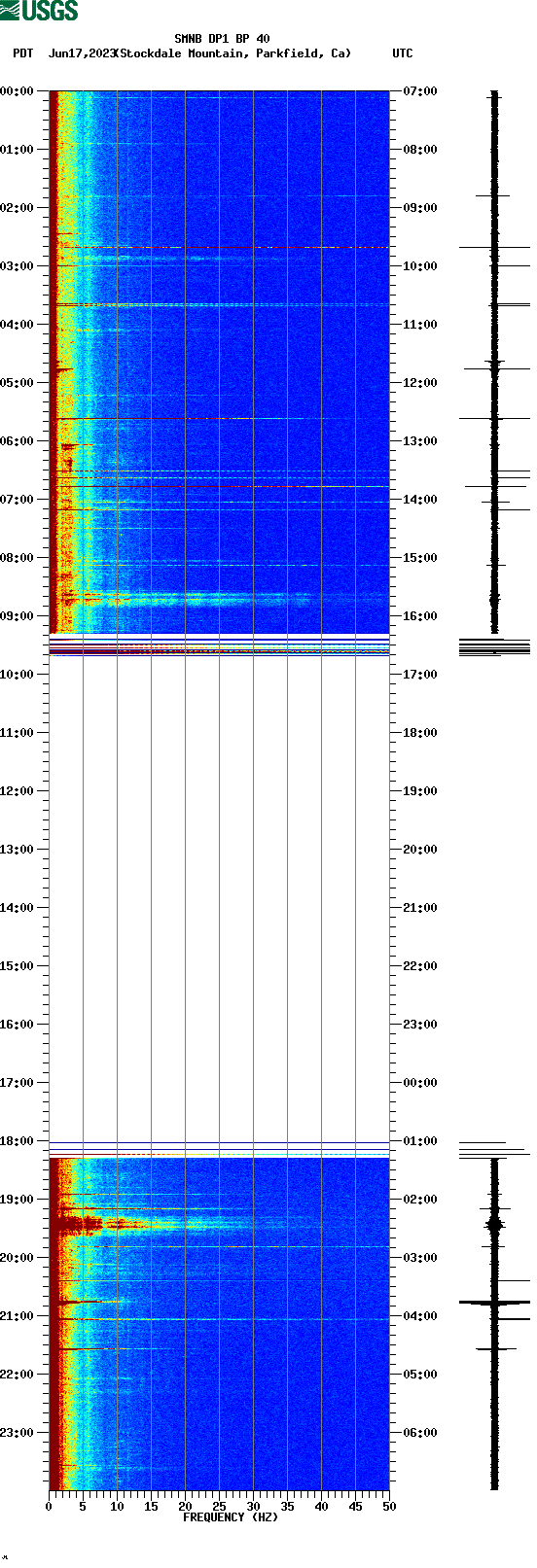Screen dimensions: 537x1568
Task: Click the 12:00 PDT time label
Action: pos(18,791)
